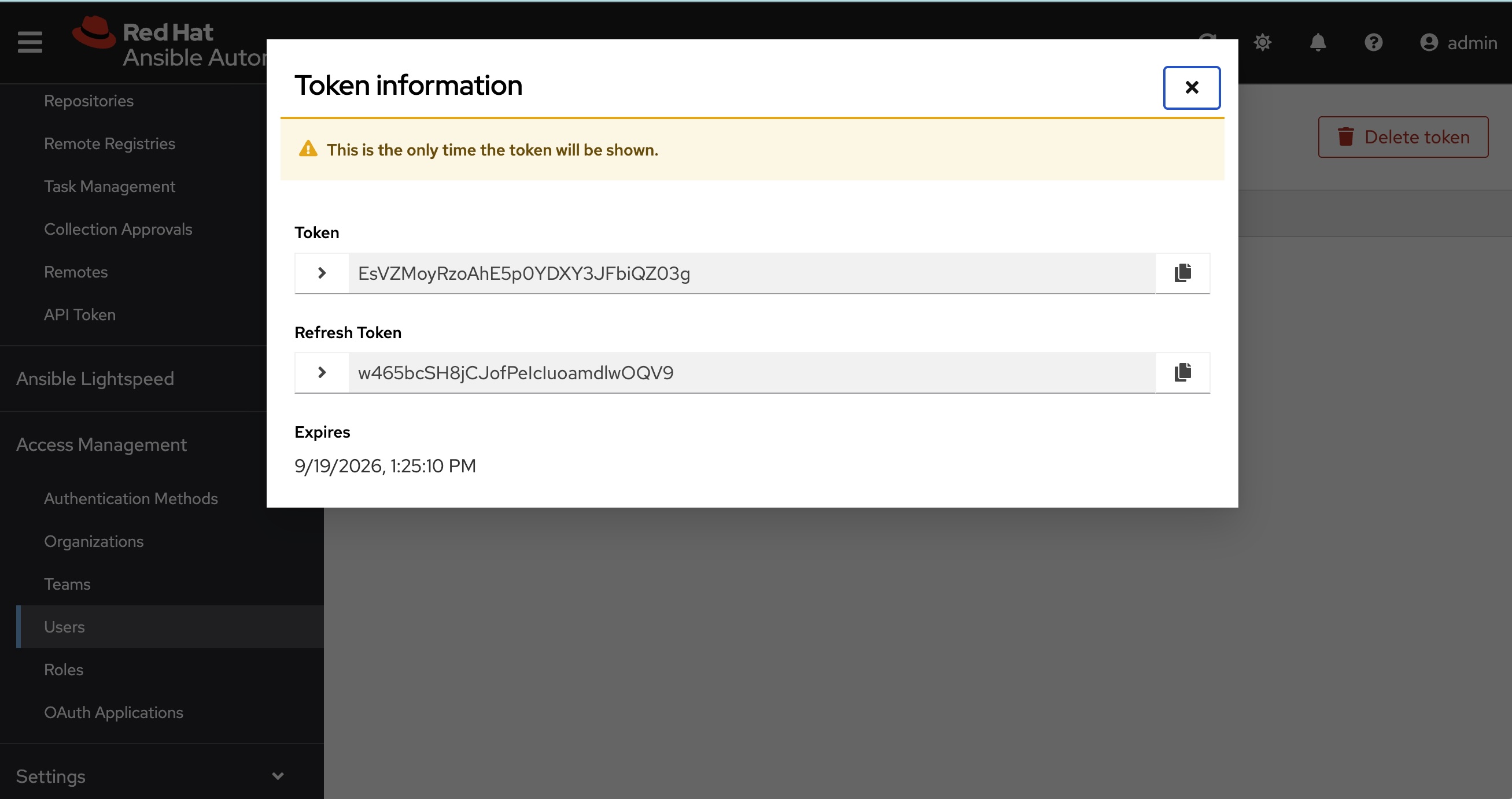Screen dimensions: 1512x799
Task: Click the warning triangle icon in alert
Action: 308,149
